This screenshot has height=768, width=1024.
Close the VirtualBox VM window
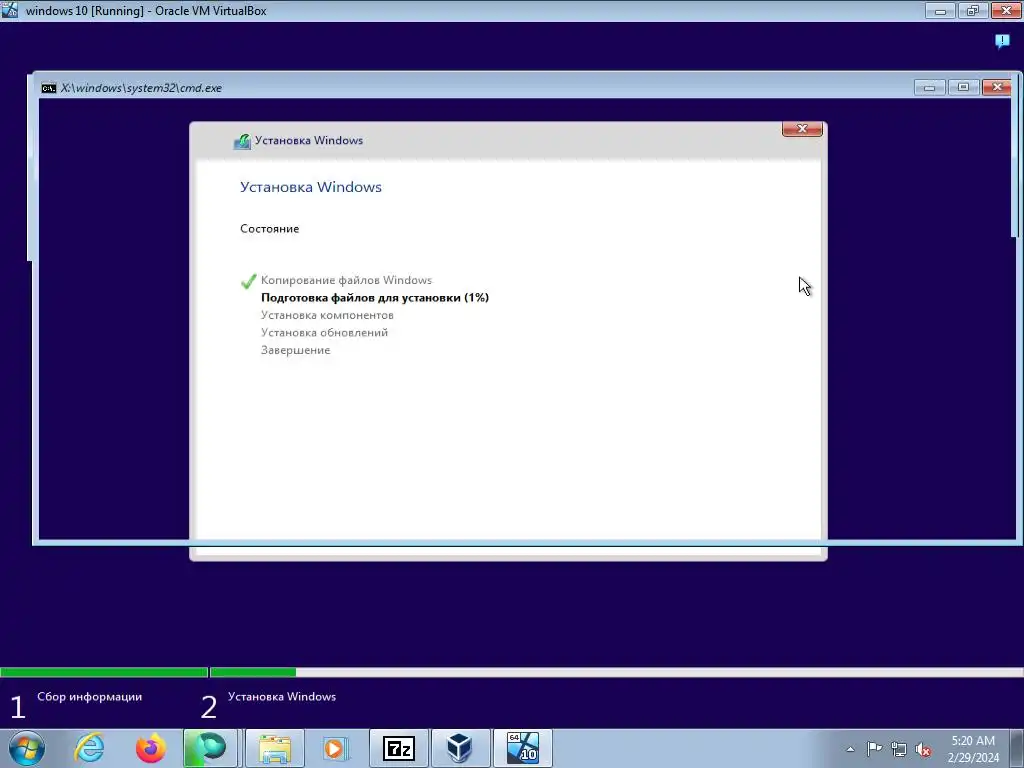[x=1006, y=10]
